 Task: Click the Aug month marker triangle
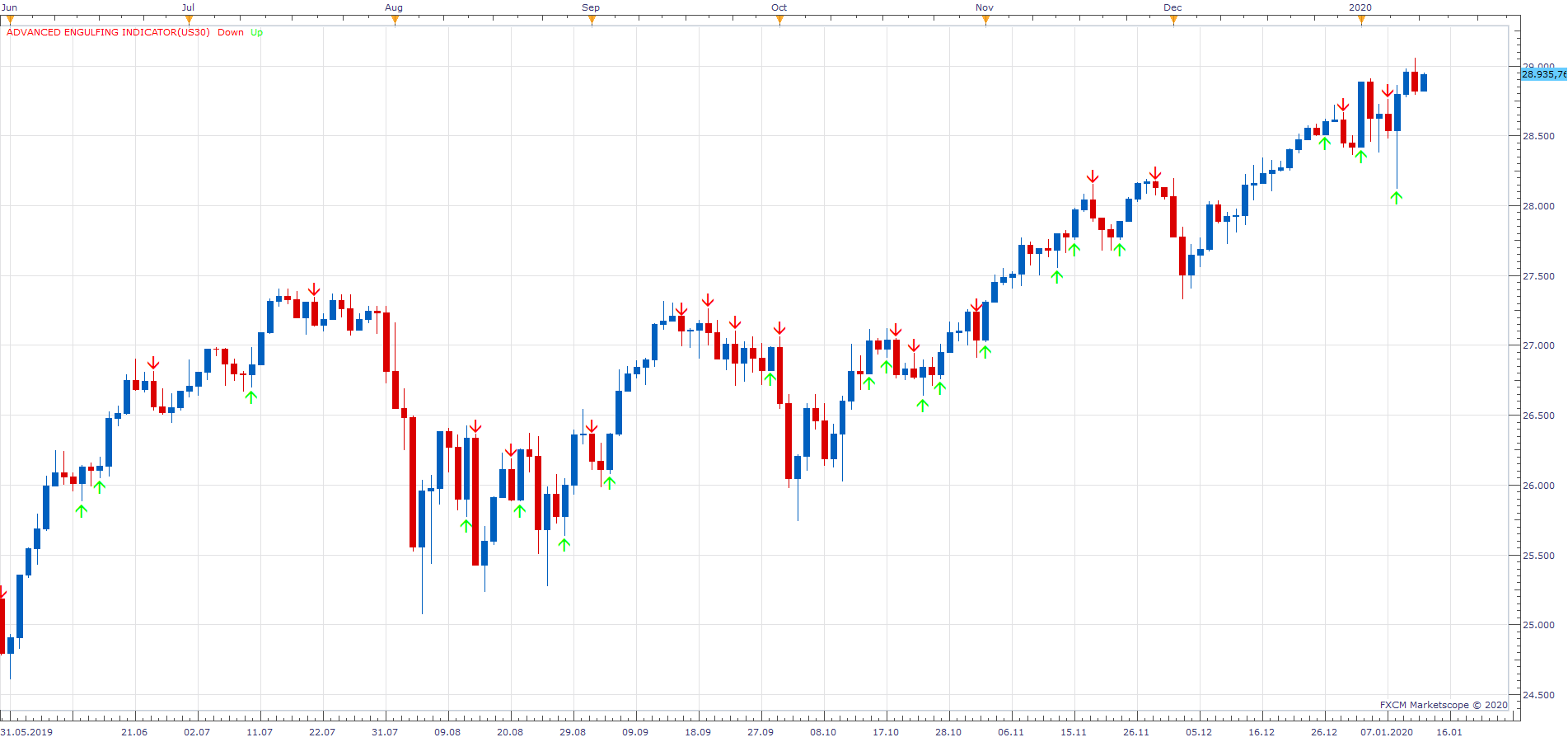click(x=395, y=21)
